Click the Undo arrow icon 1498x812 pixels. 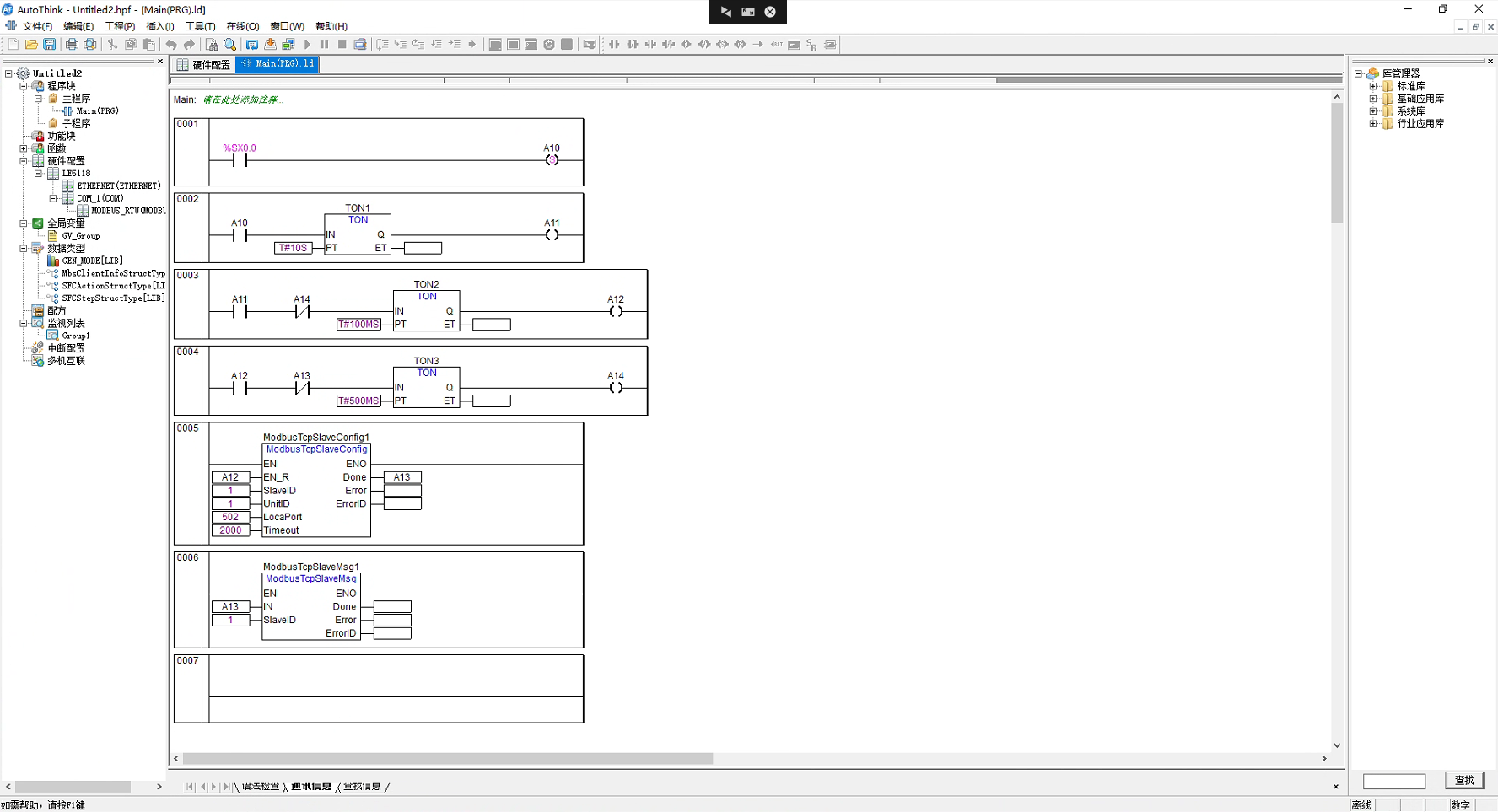tap(171, 45)
